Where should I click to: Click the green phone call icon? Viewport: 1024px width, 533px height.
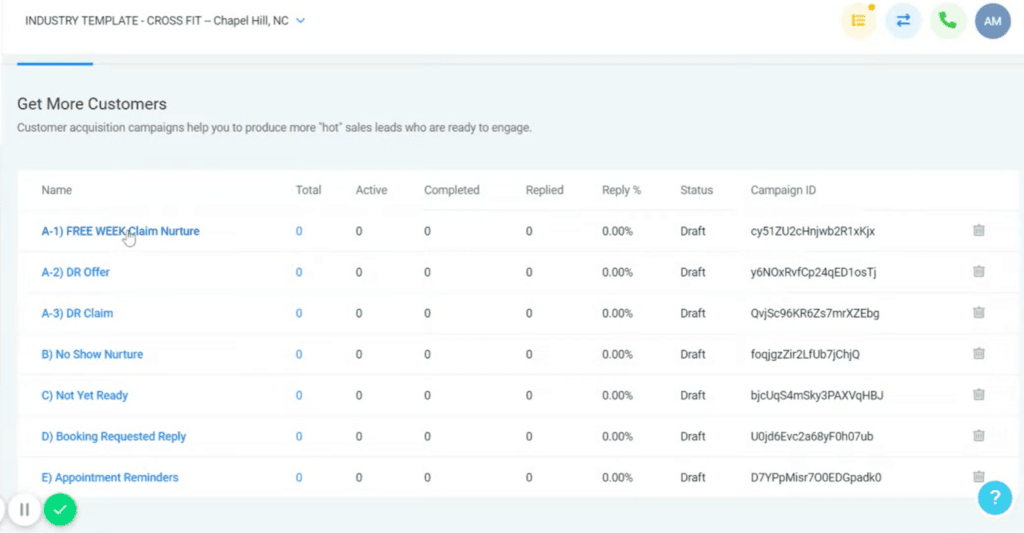pyautogui.click(x=948, y=21)
